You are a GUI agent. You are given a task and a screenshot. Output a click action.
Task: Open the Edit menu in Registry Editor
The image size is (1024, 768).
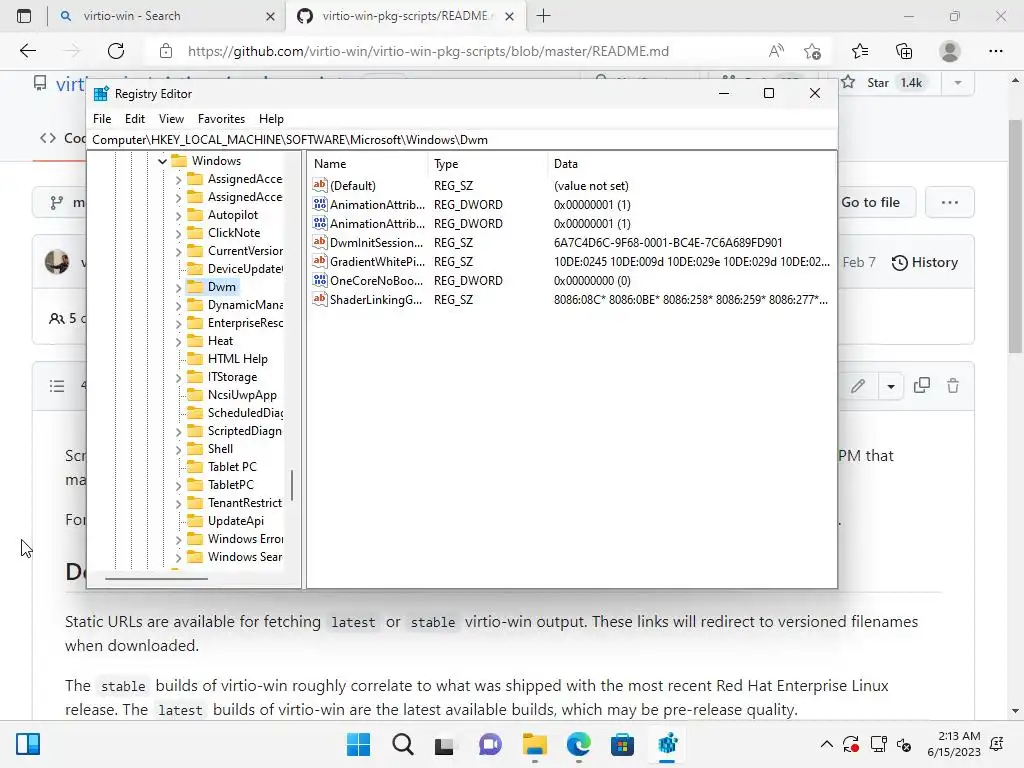(135, 119)
